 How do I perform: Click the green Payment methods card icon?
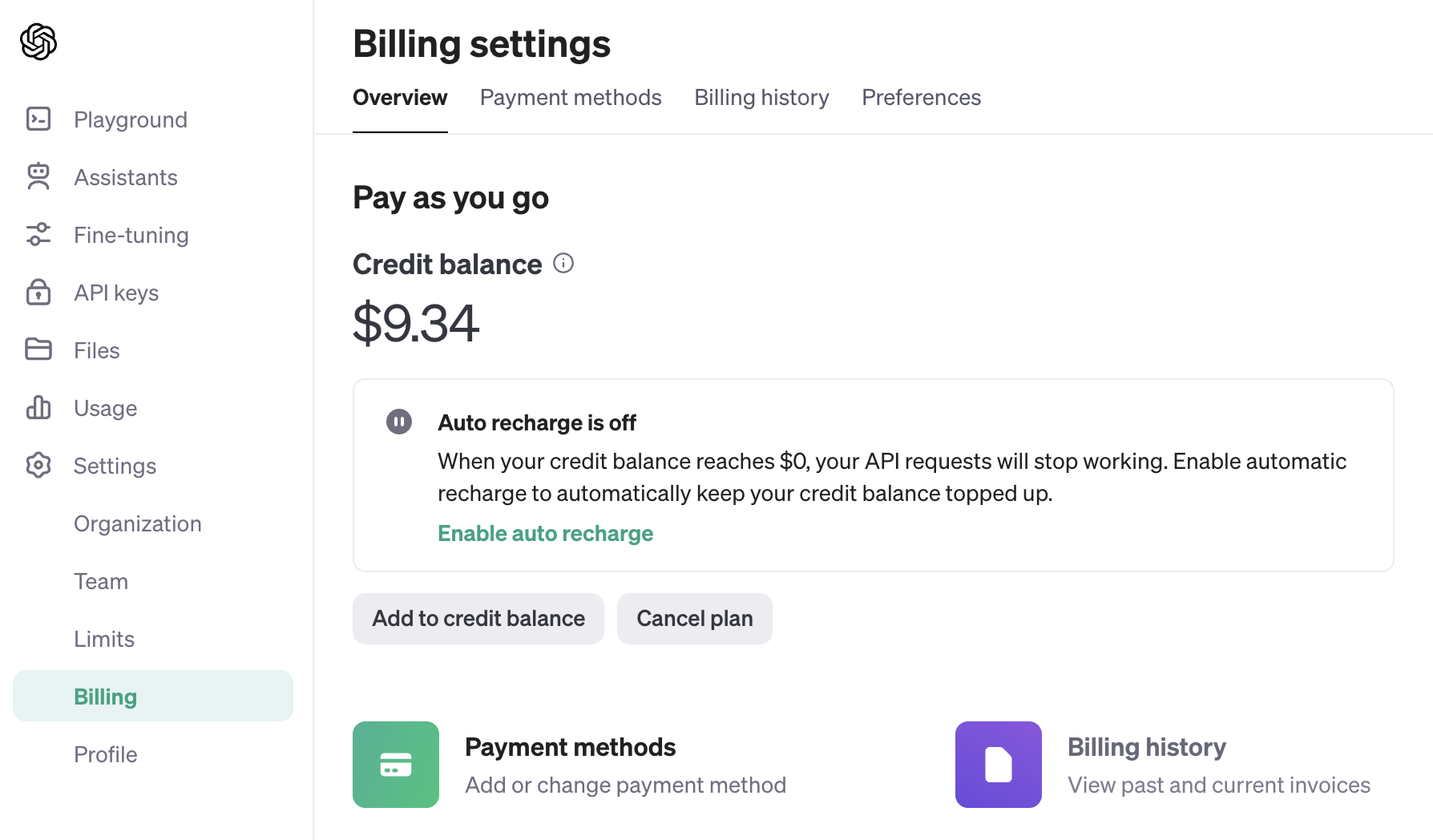pyautogui.click(x=396, y=765)
